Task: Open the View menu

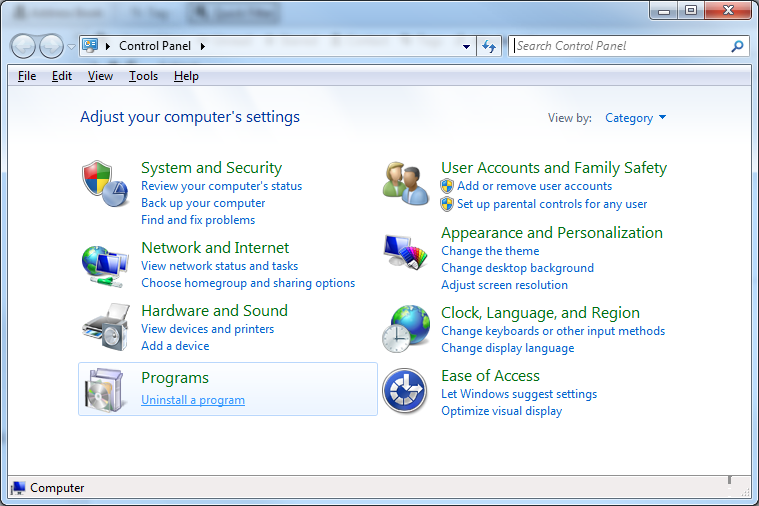Action: pyautogui.click(x=100, y=76)
